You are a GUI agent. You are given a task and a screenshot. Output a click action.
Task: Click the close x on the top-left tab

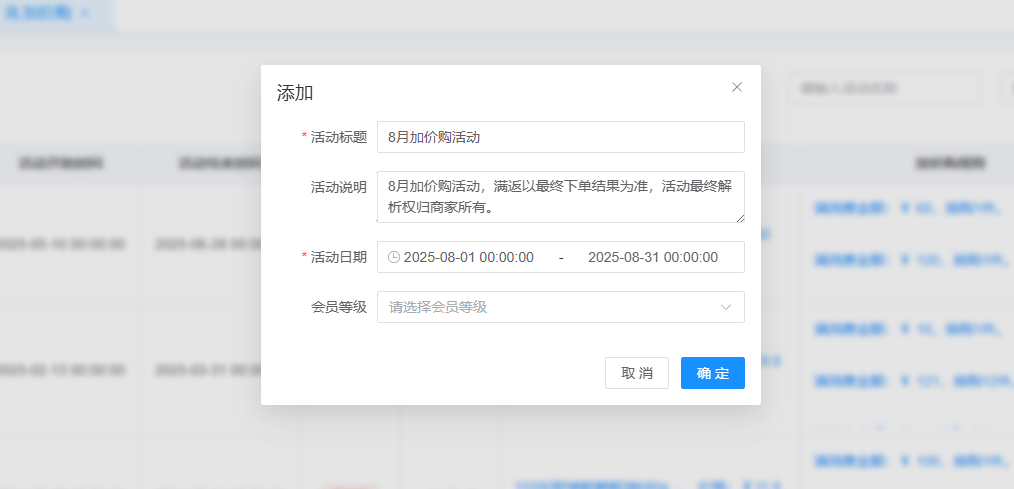pyautogui.click(x=86, y=13)
